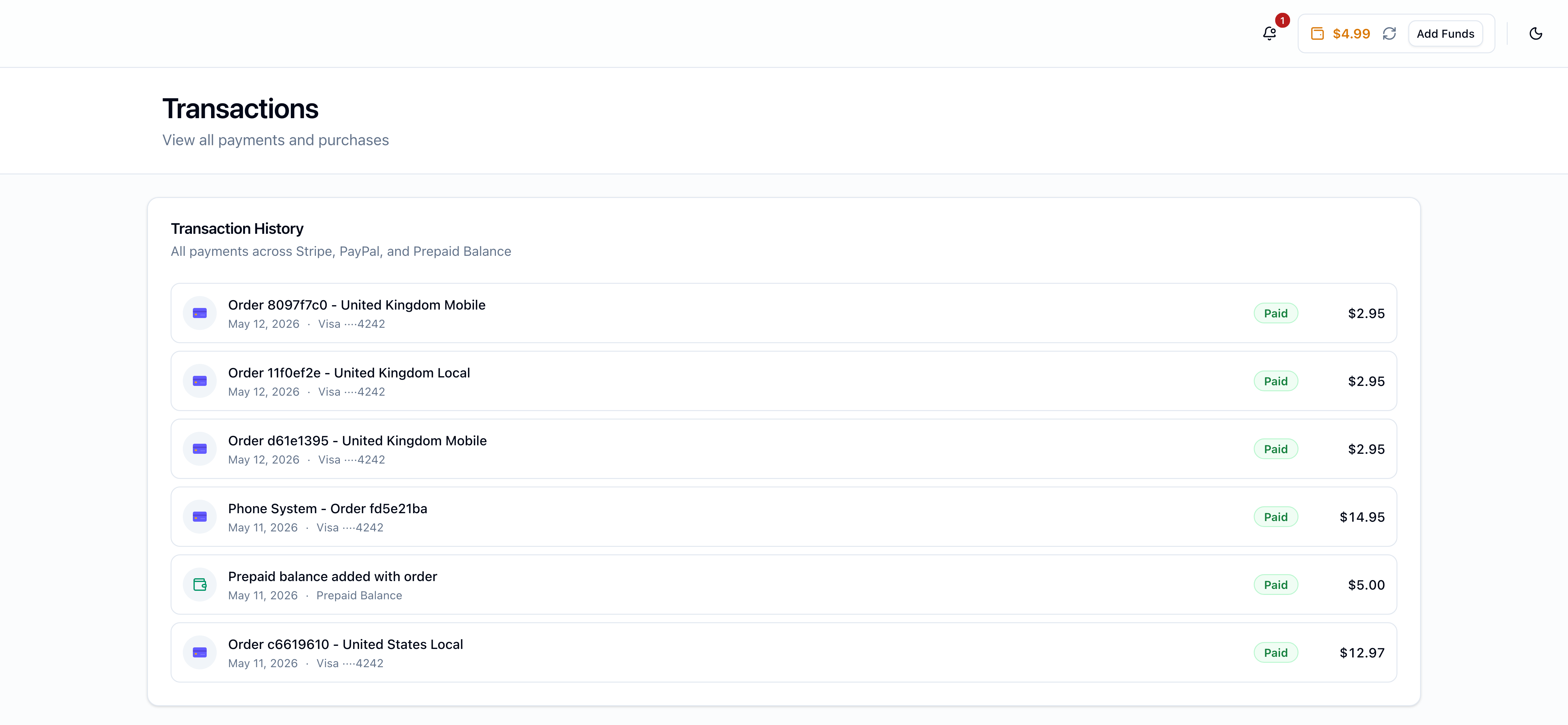This screenshot has height=725, width=1568.
Task: Click the red notification count badge
Action: click(x=1282, y=20)
